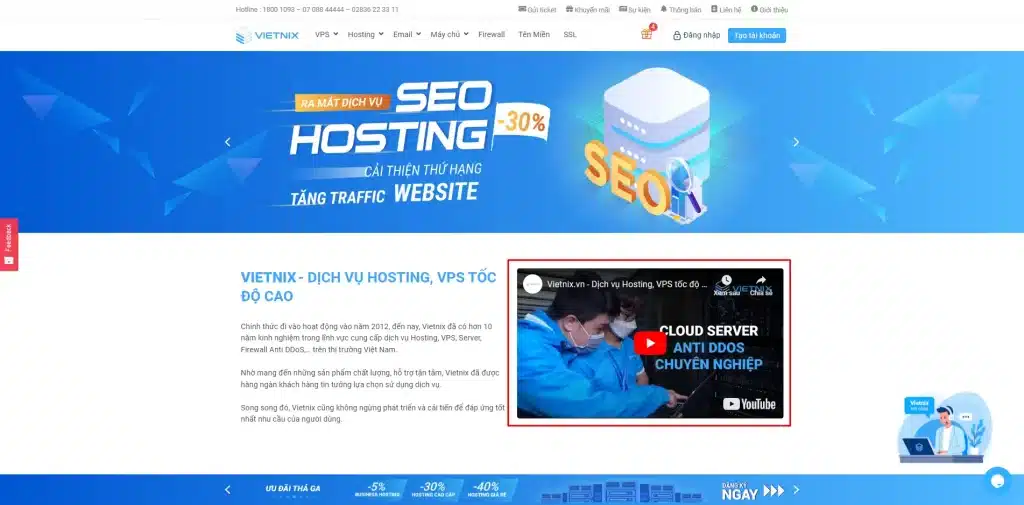Screen dimensions: 1024x505
Task: Click the Đăng ký ngay promo button
Action: (752, 491)
